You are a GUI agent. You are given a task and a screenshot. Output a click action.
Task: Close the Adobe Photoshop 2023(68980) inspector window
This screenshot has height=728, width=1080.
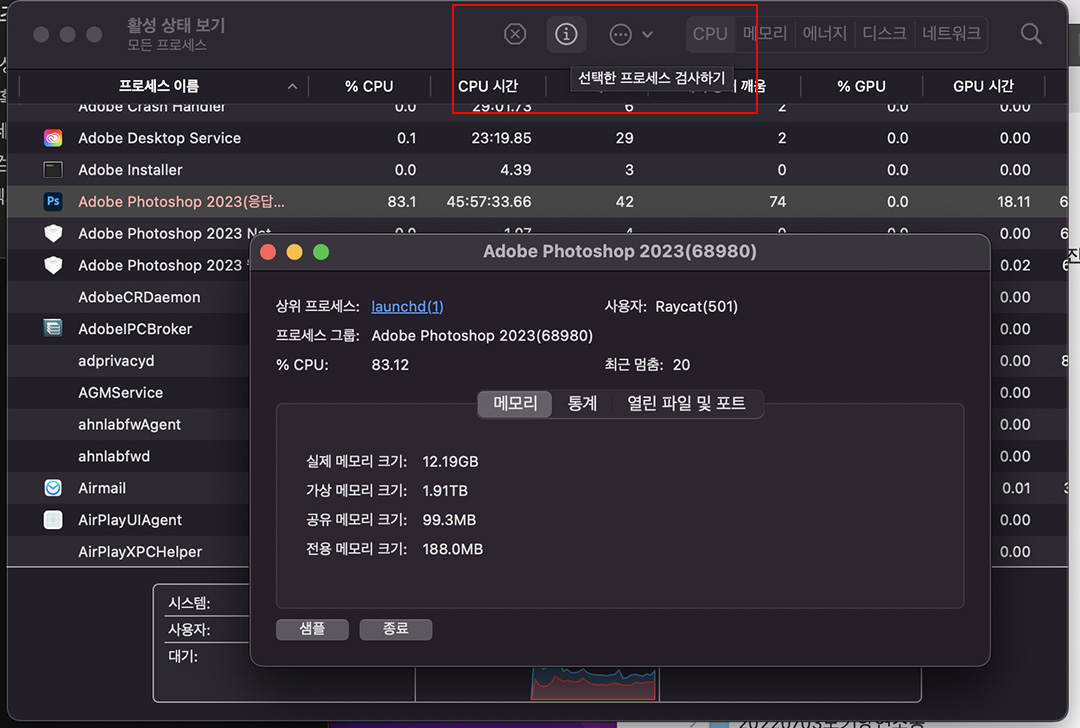(x=268, y=252)
